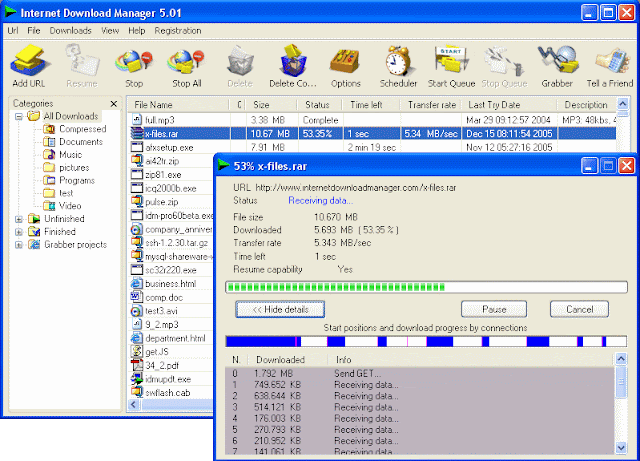This screenshot has height=461, width=640.
Task: Open the Scheduler clock icon
Action: pos(398,61)
